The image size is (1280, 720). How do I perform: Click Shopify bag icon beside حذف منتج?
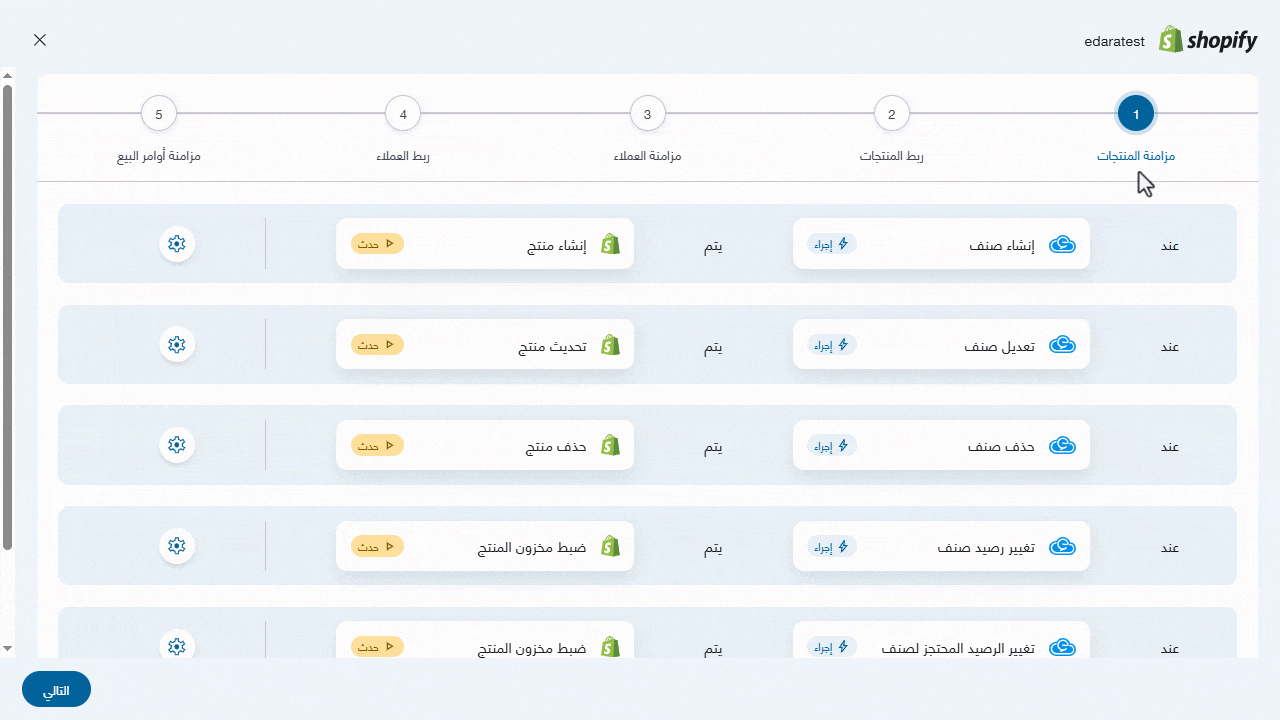pyautogui.click(x=610, y=446)
